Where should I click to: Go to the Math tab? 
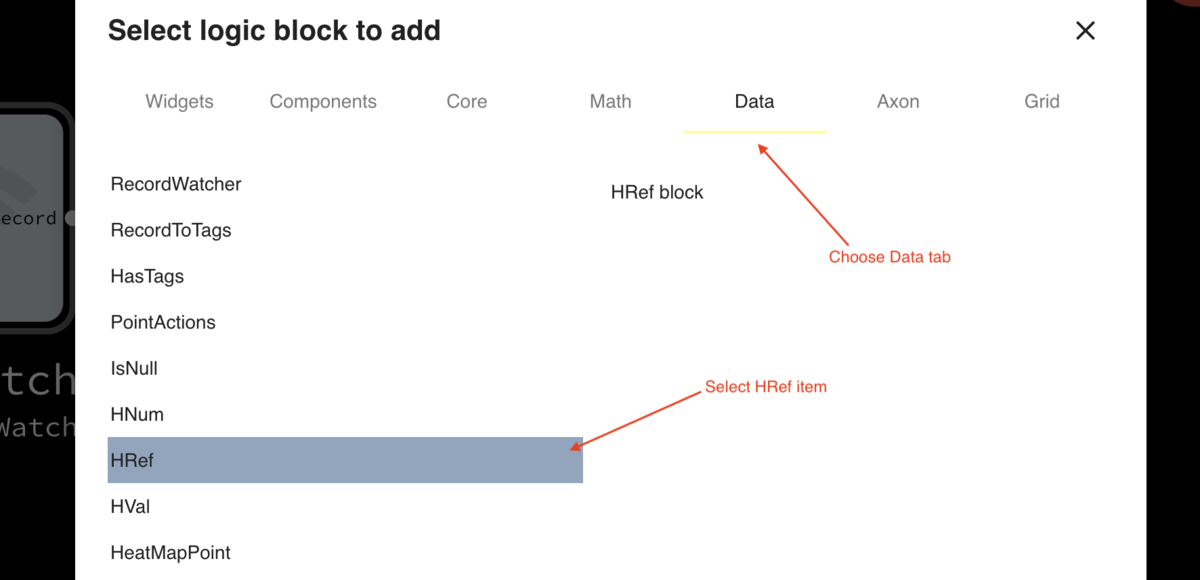click(x=611, y=101)
